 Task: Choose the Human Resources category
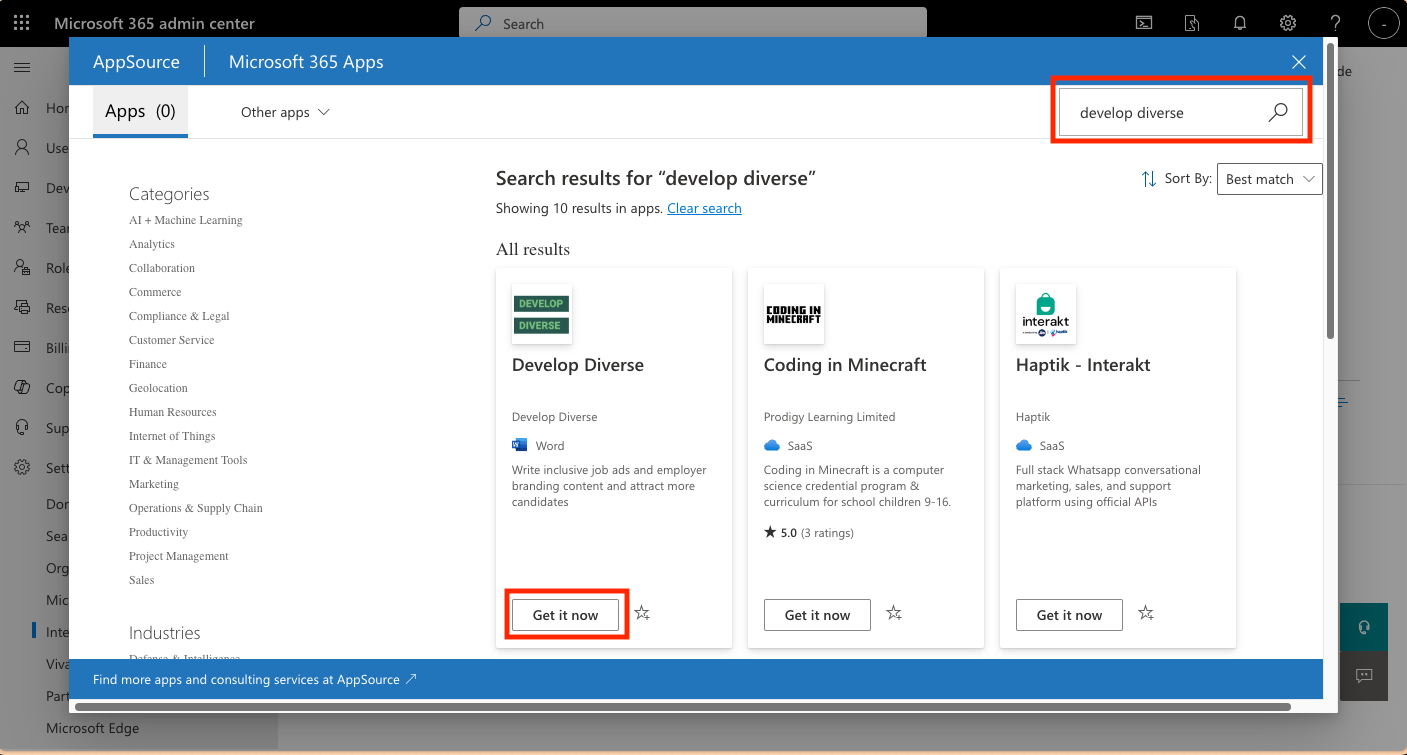[x=172, y=412]
